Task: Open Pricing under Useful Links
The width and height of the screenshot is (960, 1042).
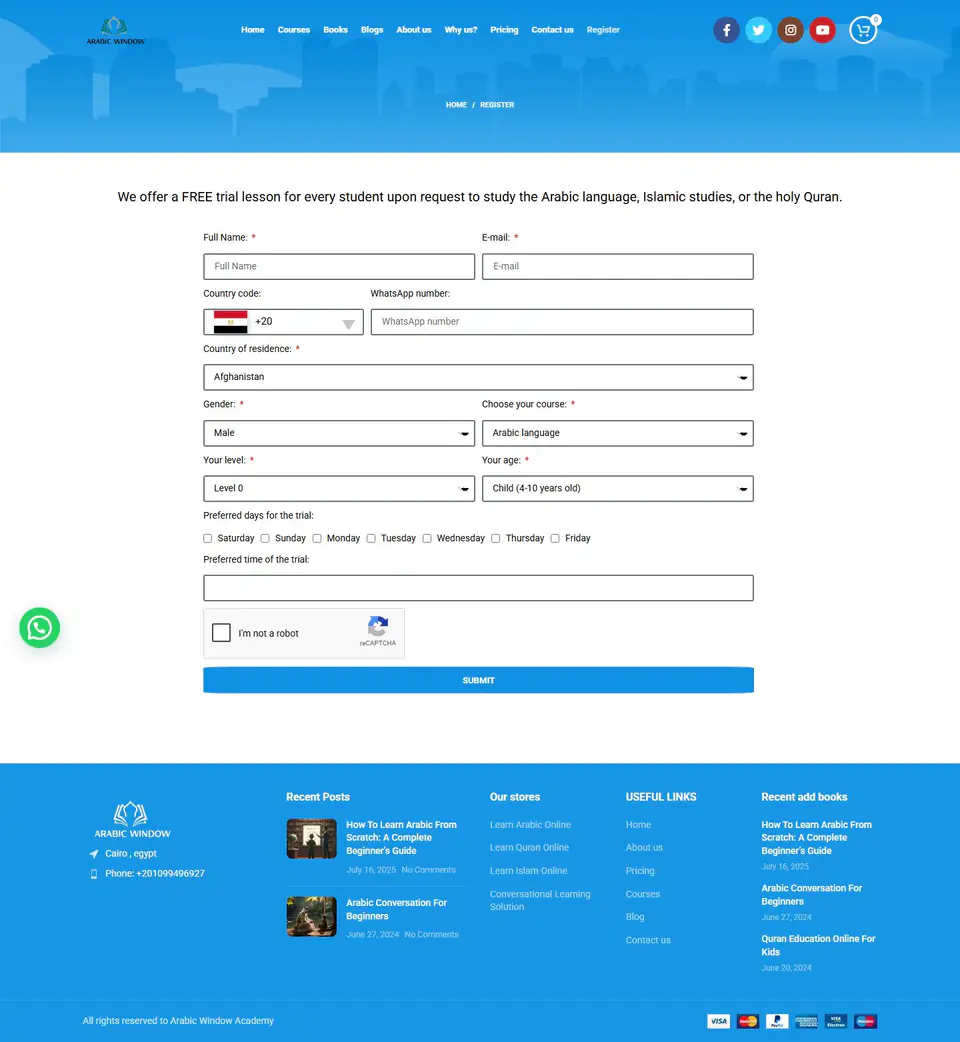Action: click(640, 871)
